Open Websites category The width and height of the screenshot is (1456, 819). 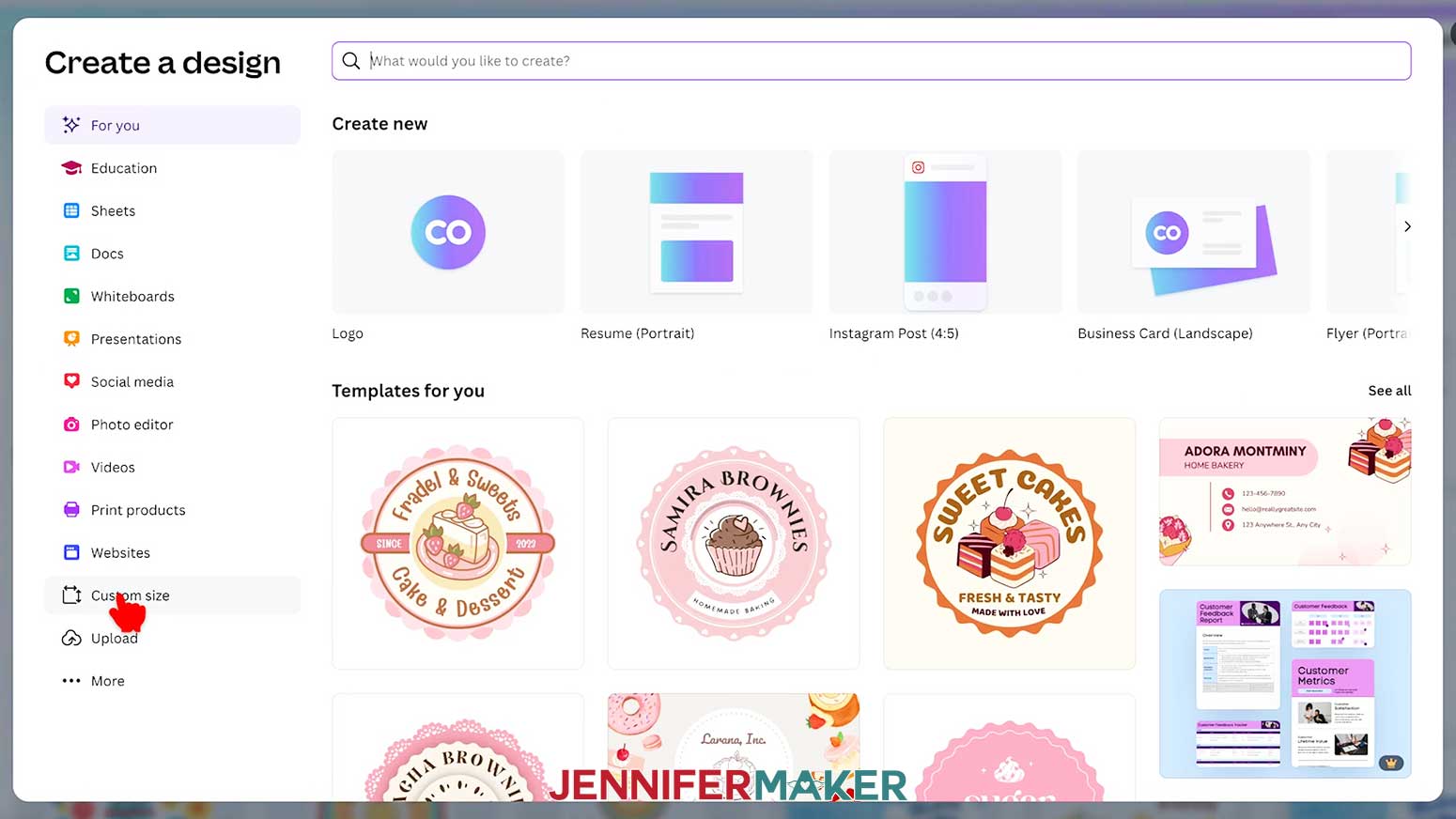(x=172, y=552)
